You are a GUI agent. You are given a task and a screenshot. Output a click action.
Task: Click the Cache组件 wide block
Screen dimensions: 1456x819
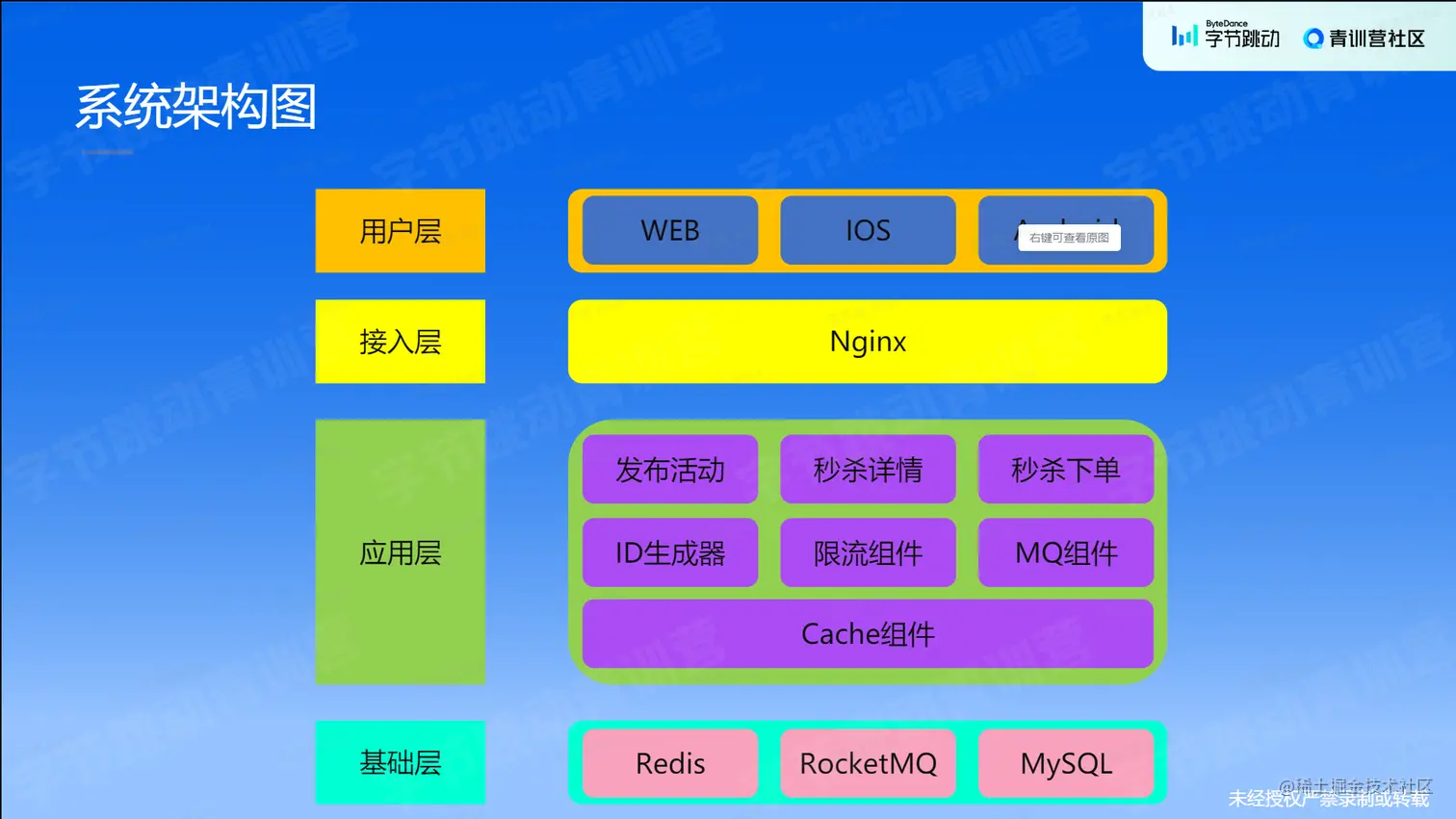pyautogui.click(x=868, y=634)
